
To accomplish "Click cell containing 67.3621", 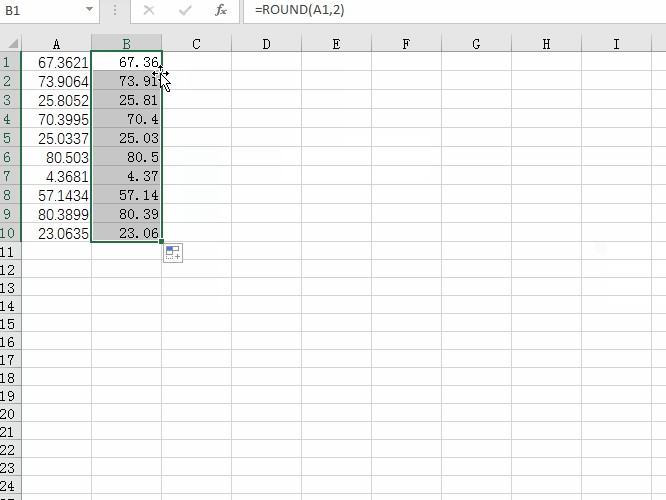I will (56, 62).
